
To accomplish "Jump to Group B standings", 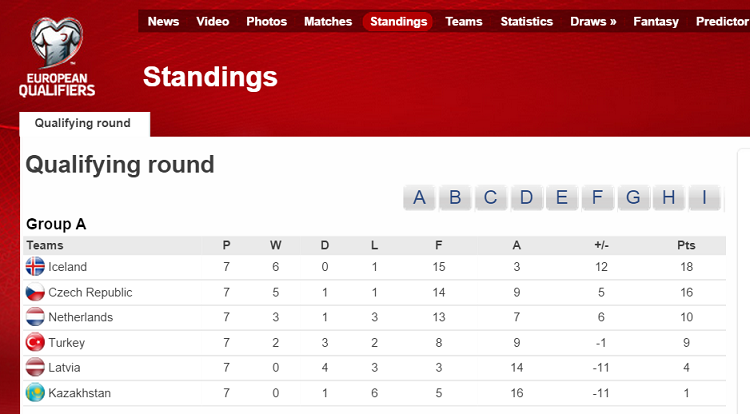I will point(455,197).
